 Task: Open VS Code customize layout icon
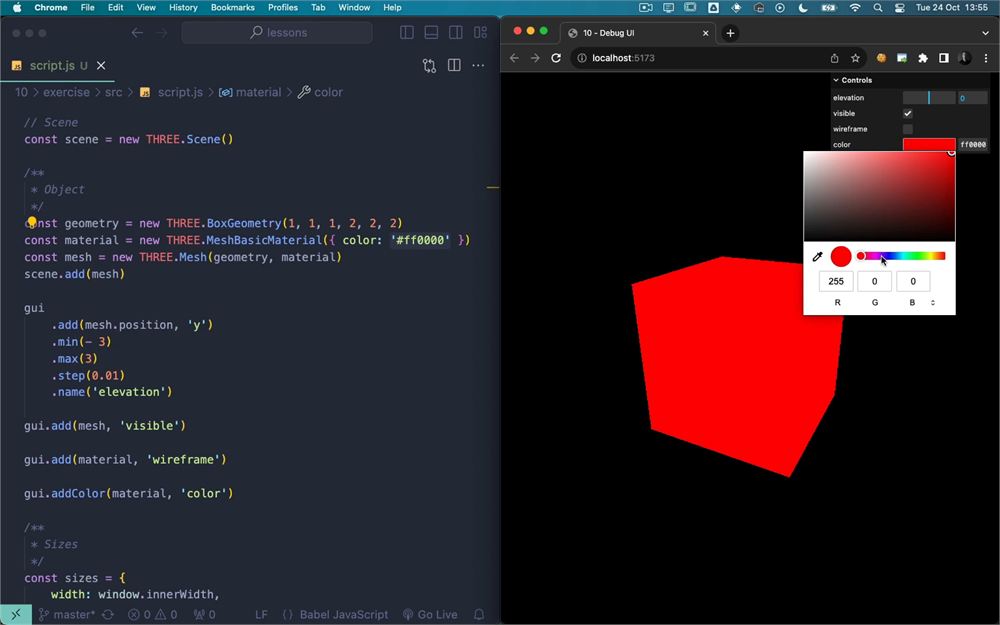[x=480, y=33]
